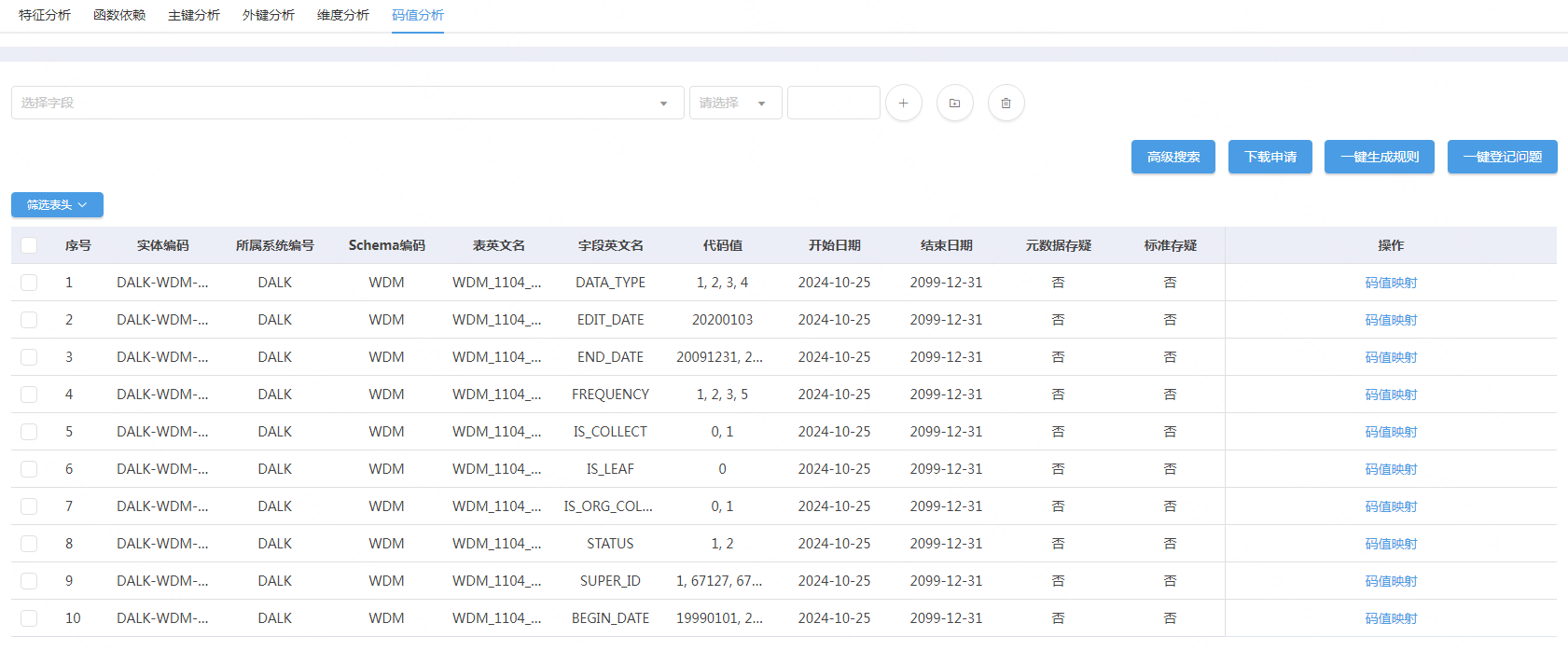This screenshot has width=1568, height=651.
Task: Switch to the 特征分析 tab
Action: (45, 15)
